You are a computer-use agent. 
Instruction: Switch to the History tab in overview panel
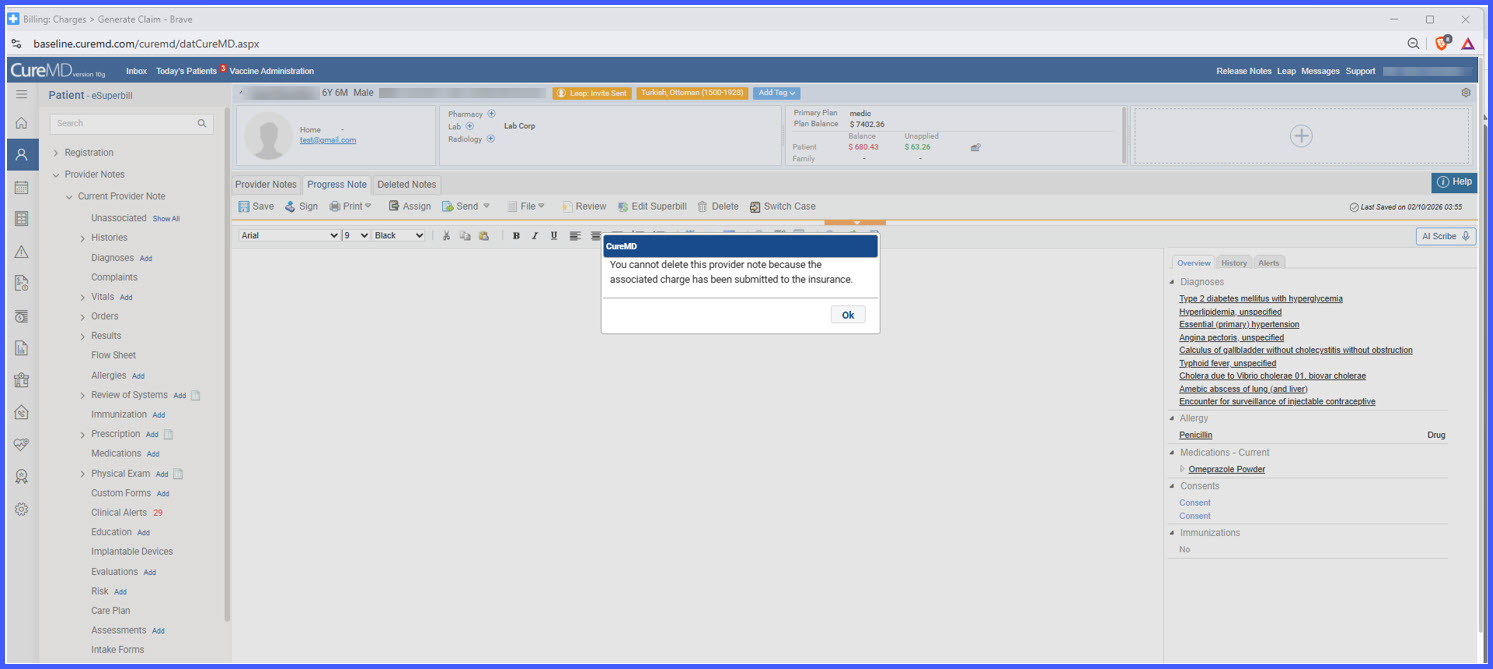click(x=1234, y=263)
